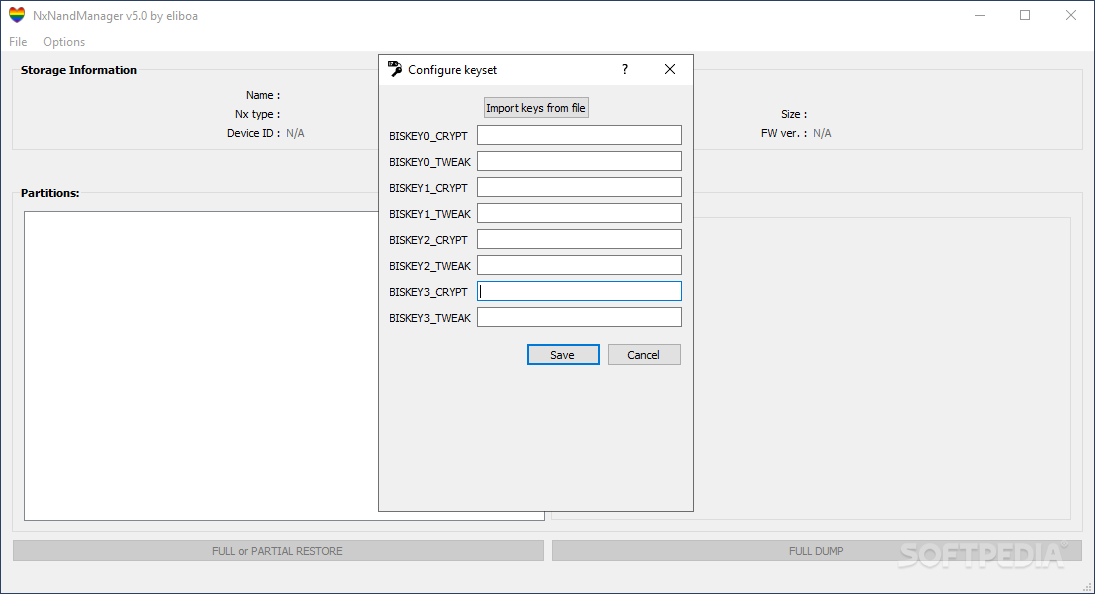Click the FULL DUMP button
The image size is (1095, 594).
(x=816, y=551)
